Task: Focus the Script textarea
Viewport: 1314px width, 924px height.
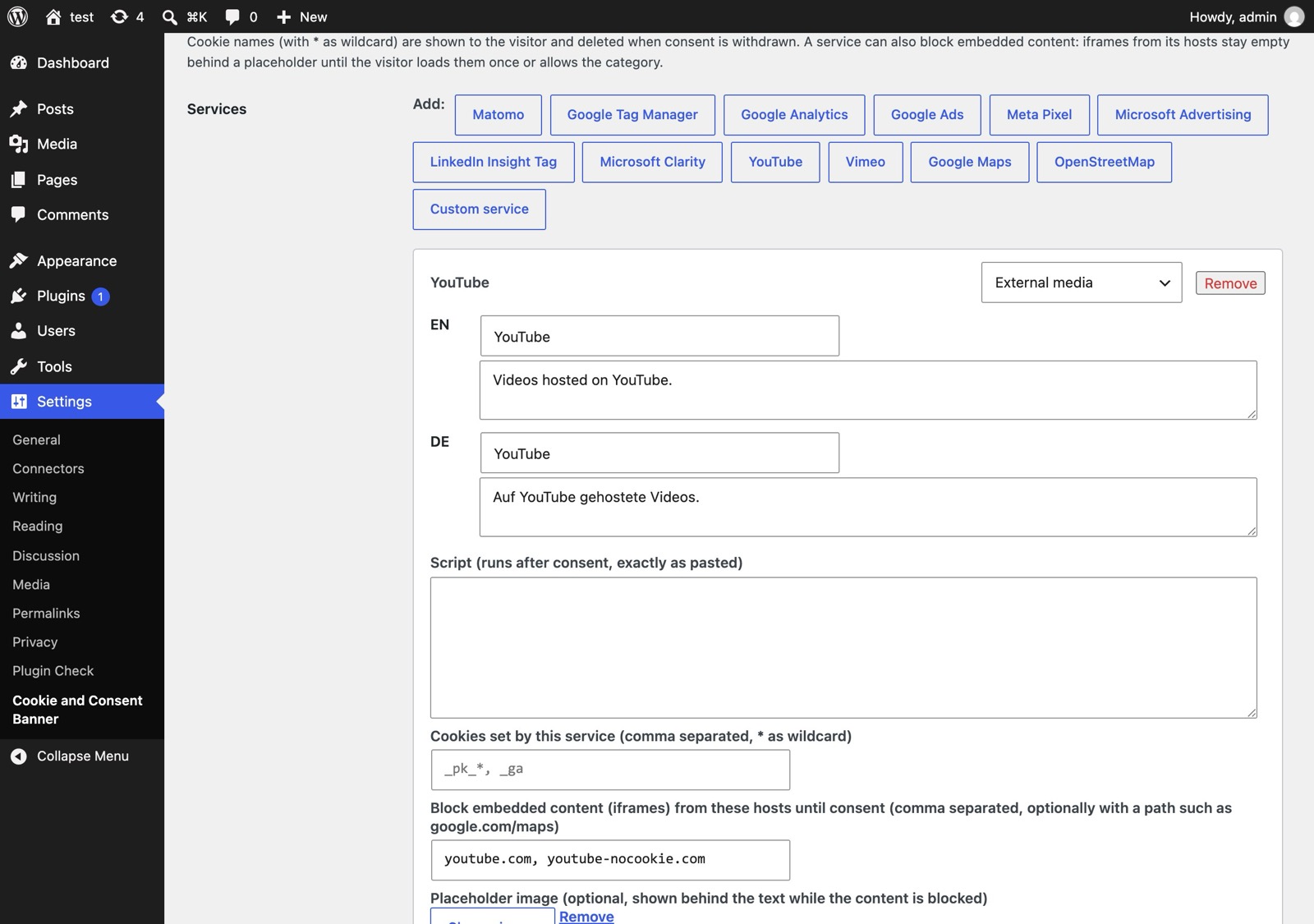Action: click(x=843, y=647)
